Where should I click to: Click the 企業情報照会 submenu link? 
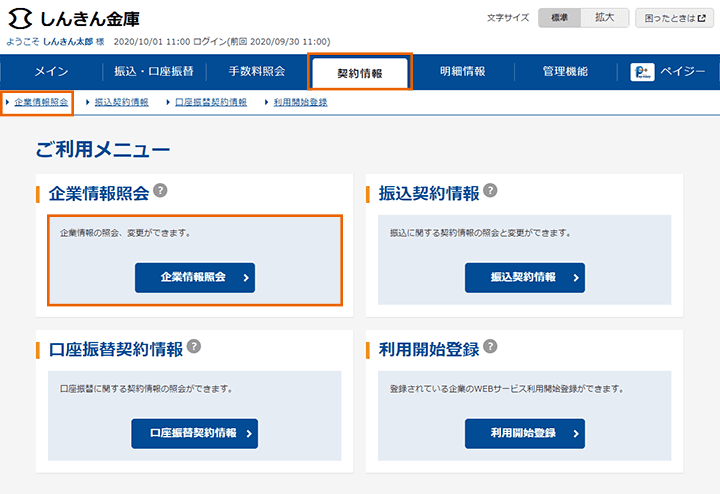[41, 102]
